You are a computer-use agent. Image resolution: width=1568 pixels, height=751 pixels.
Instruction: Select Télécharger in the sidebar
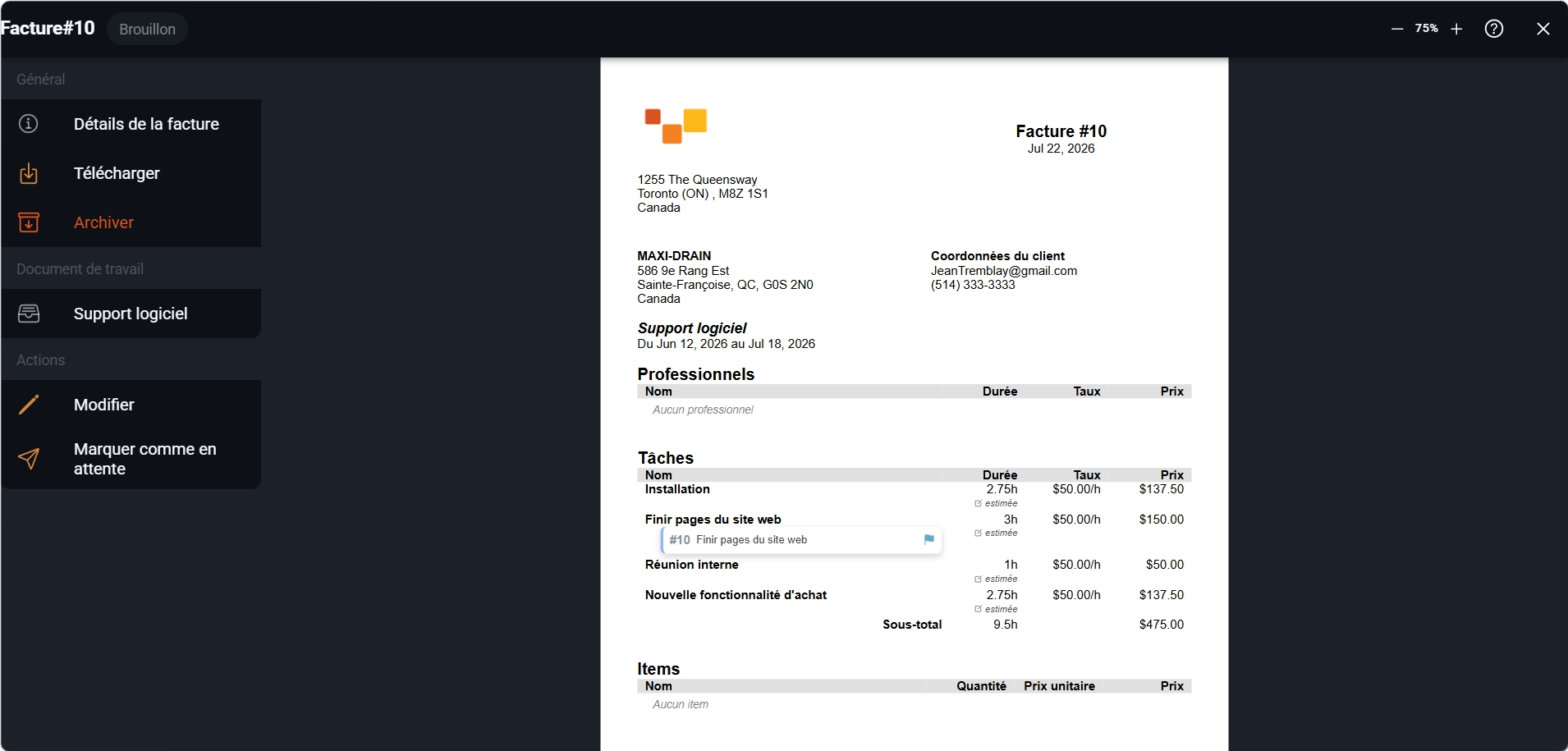[131, 173]
